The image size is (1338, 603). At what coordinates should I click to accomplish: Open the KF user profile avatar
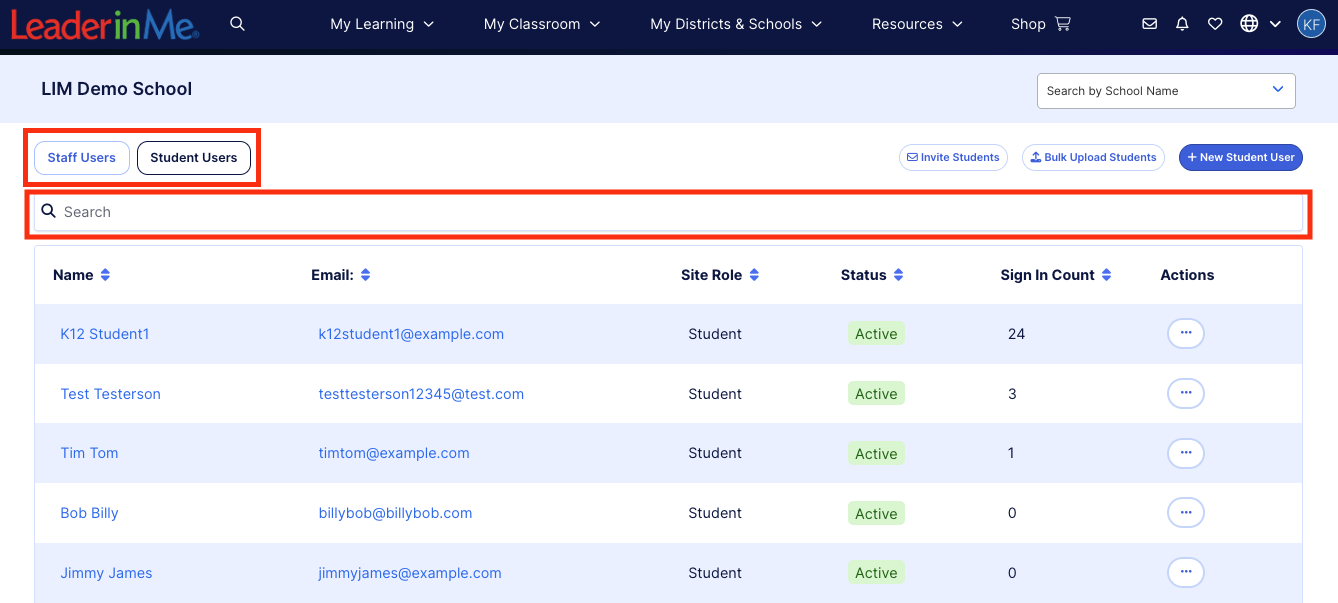[x=1311, y=24]
